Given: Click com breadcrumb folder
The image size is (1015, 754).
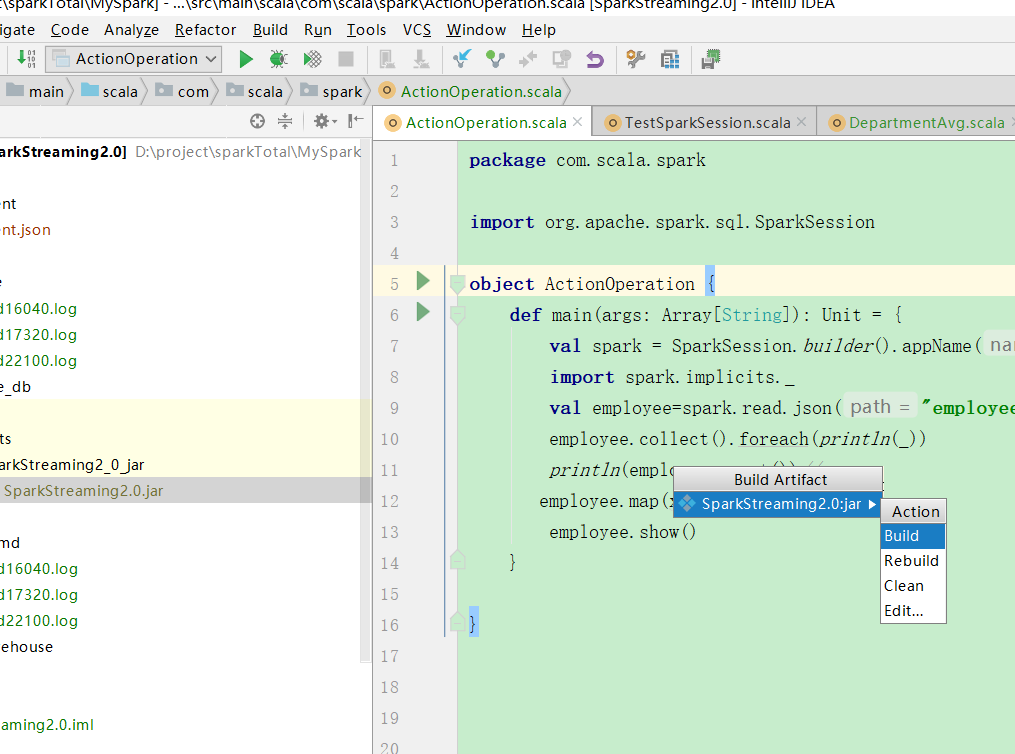Looking at the screenshot, I should pos(183,91).
